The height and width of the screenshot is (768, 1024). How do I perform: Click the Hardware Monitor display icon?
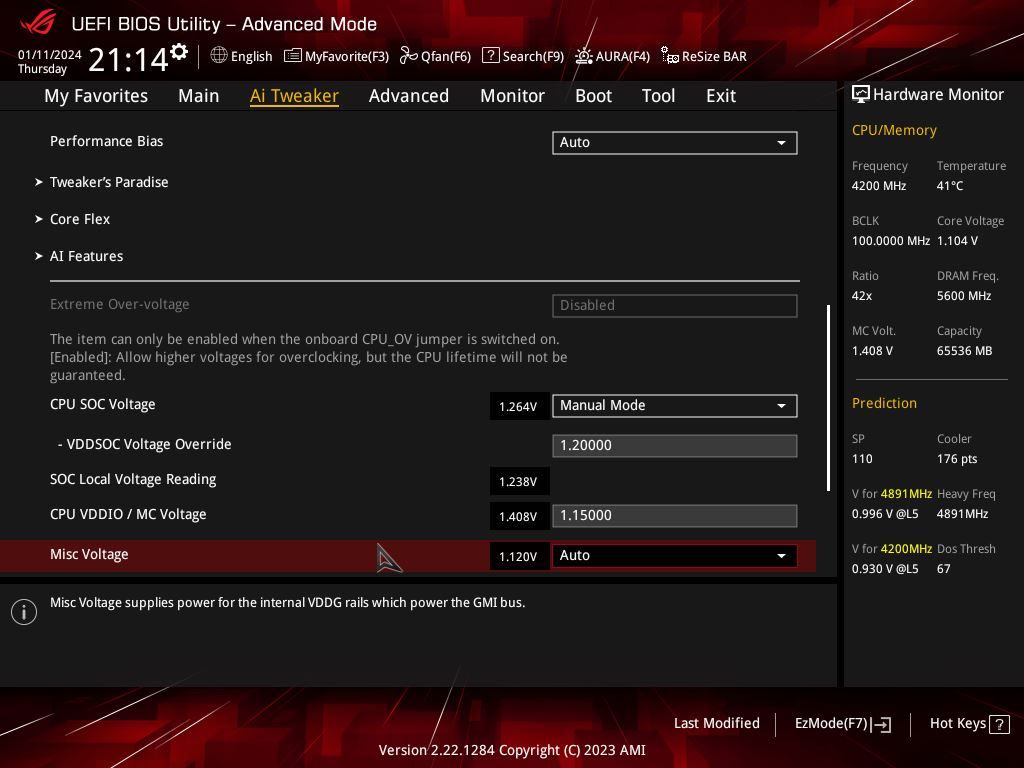[x=861, y=95]
